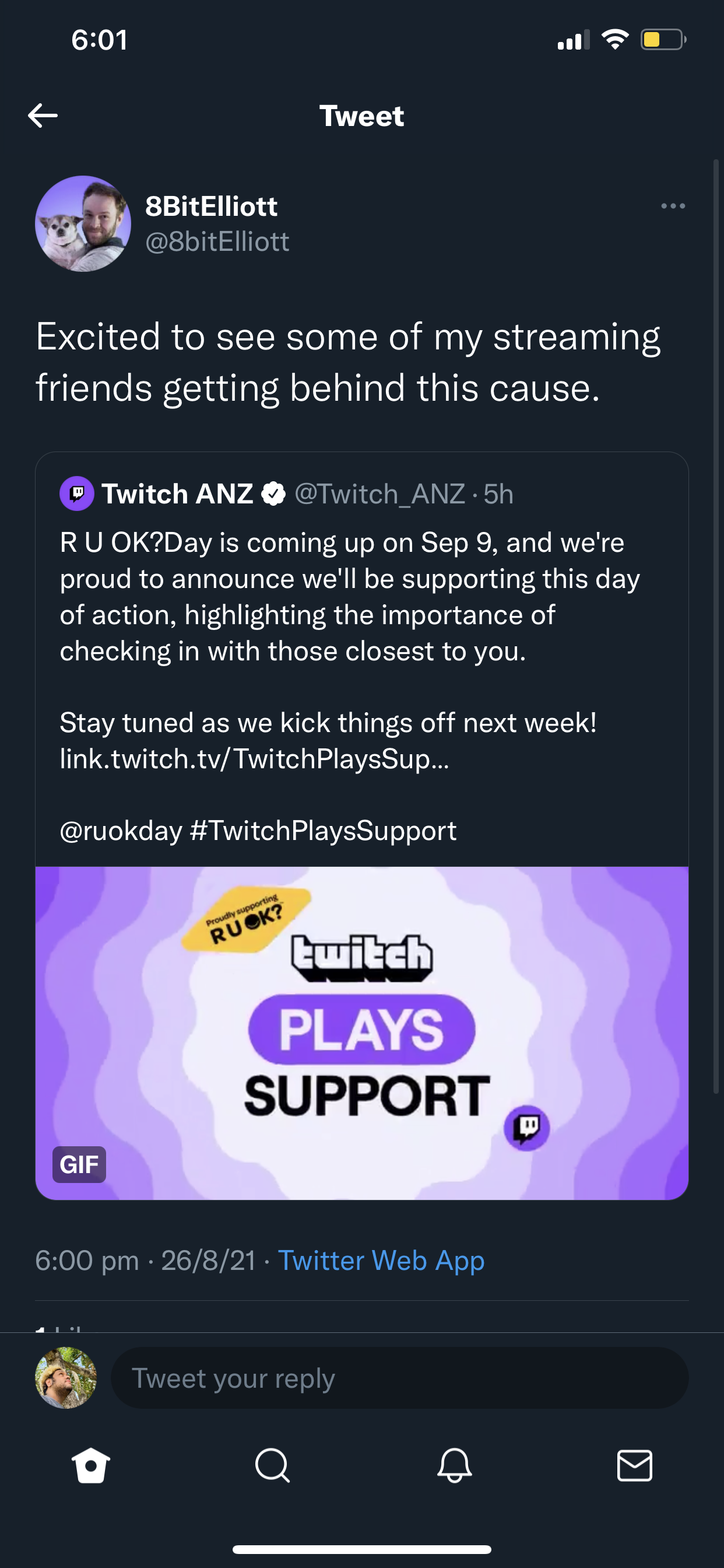This screenshot has width=724, height=1568.
Task: Open the link.twitch.tv link
Action: pyautogui.click(x=254, y=759)
